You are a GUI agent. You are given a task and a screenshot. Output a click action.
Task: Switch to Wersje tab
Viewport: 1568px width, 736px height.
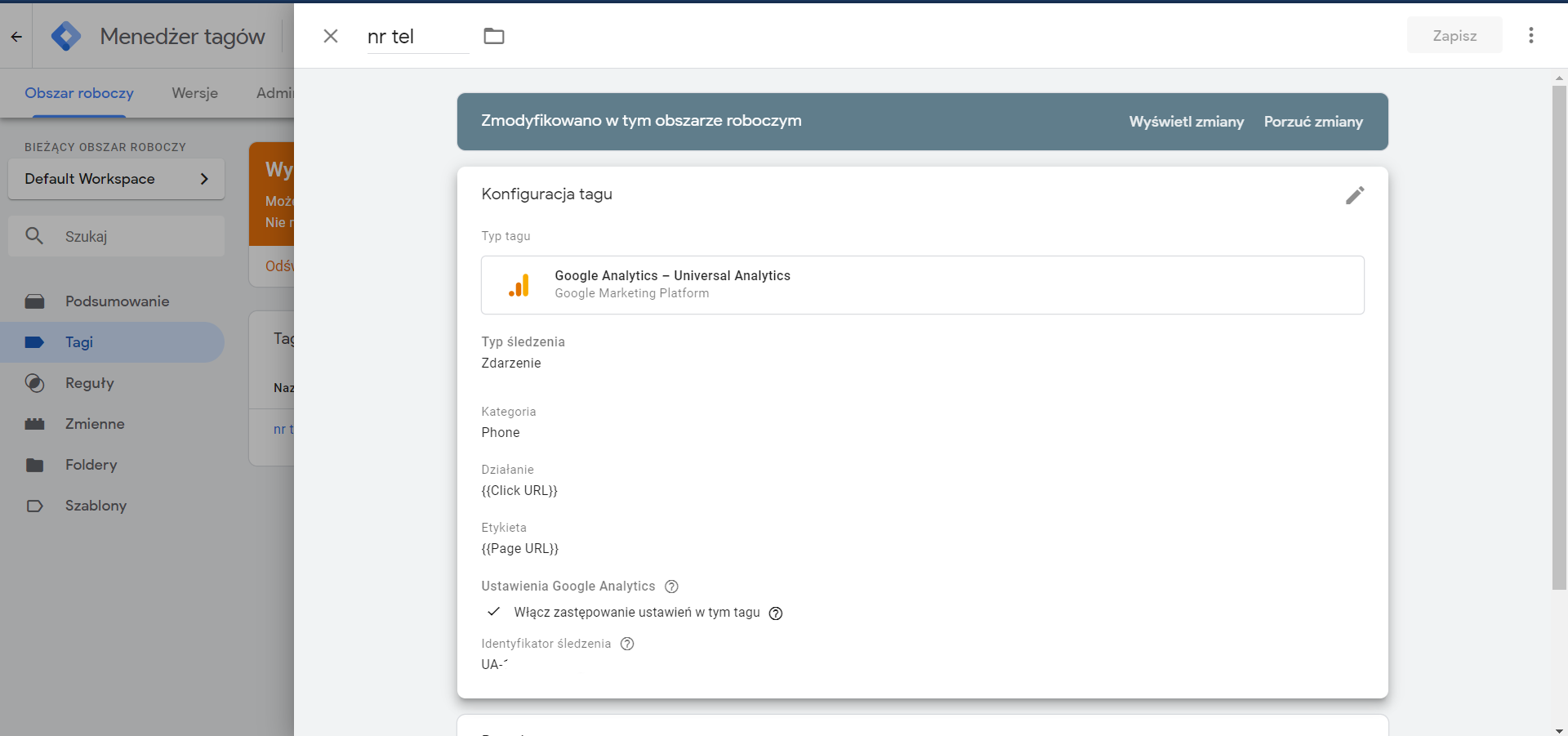(194, 93)
